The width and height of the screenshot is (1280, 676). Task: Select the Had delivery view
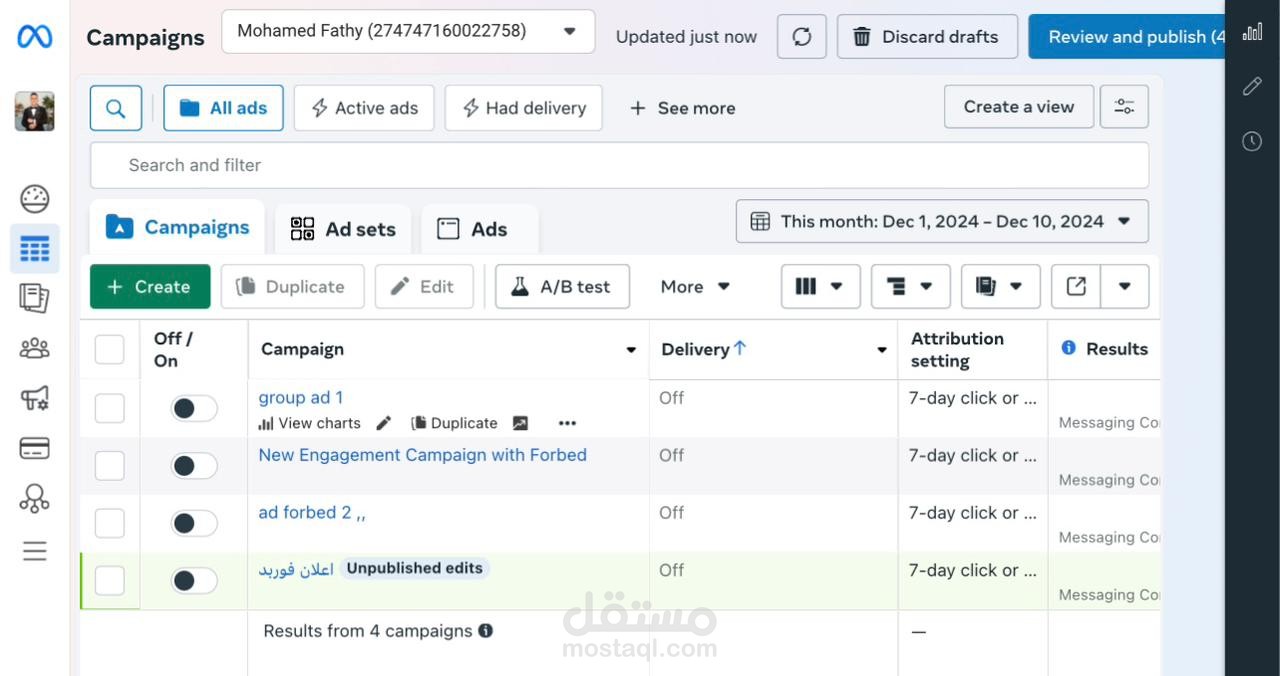pyautogui.click(x=523, y=108)
